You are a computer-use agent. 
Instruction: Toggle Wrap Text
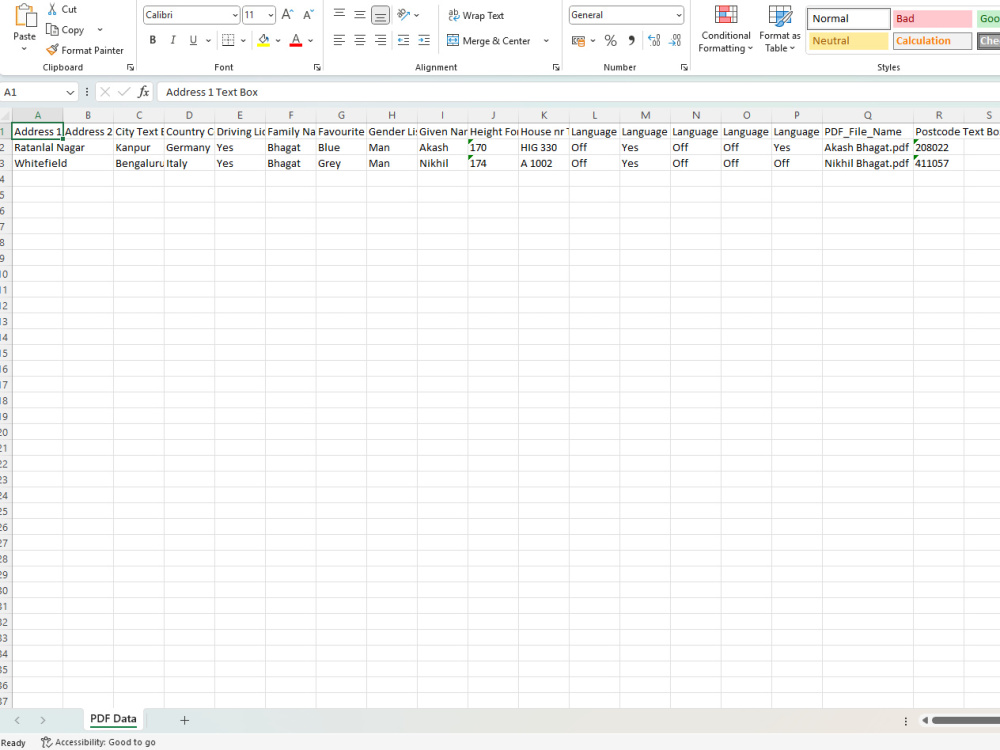pyautogui.click(x=476, y=15)
